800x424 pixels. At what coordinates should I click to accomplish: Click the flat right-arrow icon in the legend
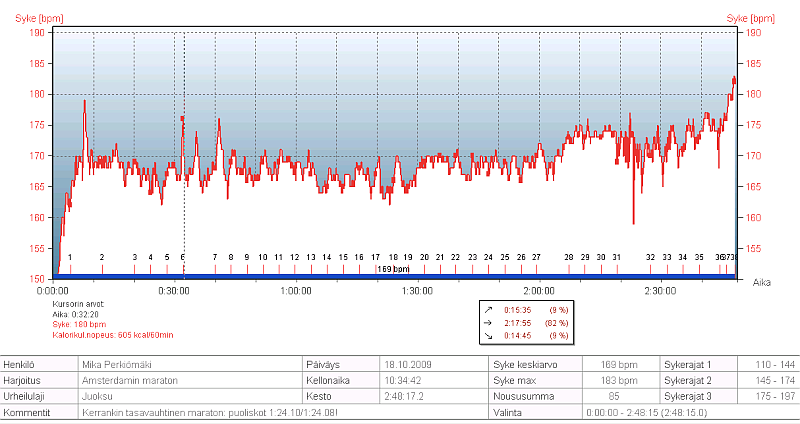pos(487,323)
